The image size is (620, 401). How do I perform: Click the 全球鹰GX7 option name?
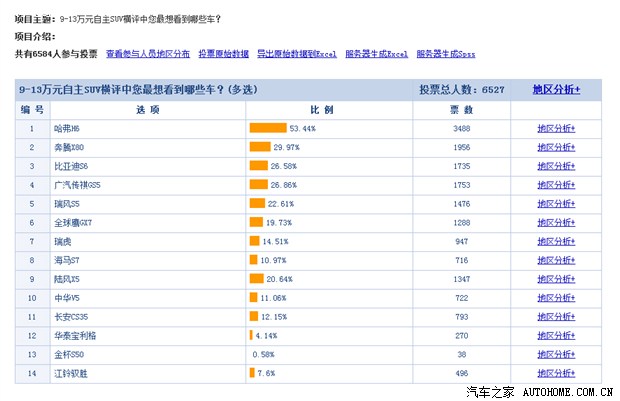(x=75, y=222)
